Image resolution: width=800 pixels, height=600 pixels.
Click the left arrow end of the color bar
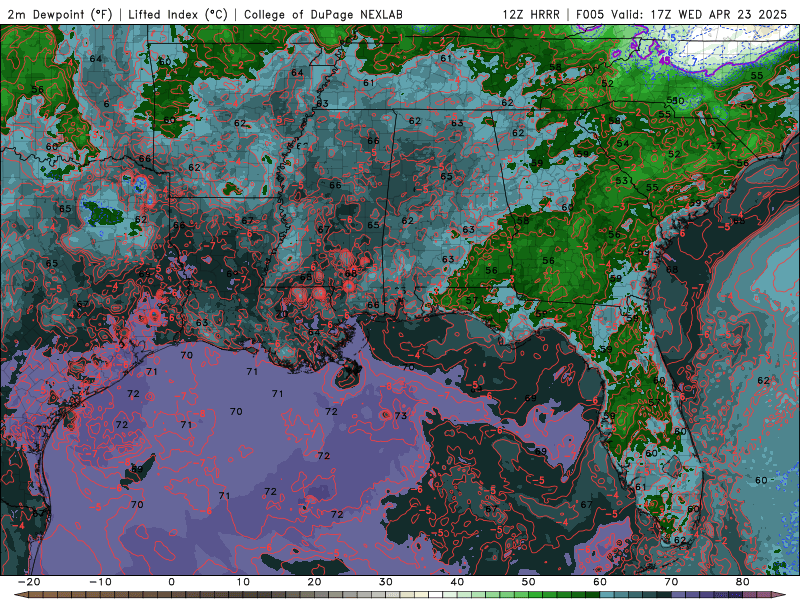pos(20,595)
